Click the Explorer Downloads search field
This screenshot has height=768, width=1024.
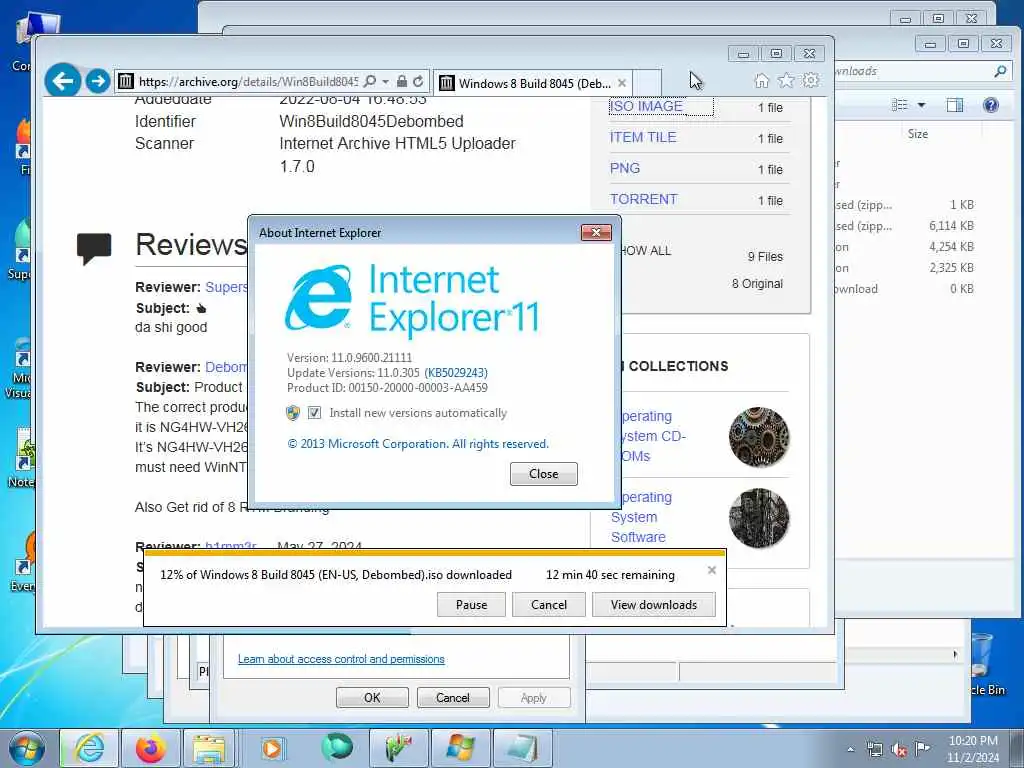coord(914,71)
